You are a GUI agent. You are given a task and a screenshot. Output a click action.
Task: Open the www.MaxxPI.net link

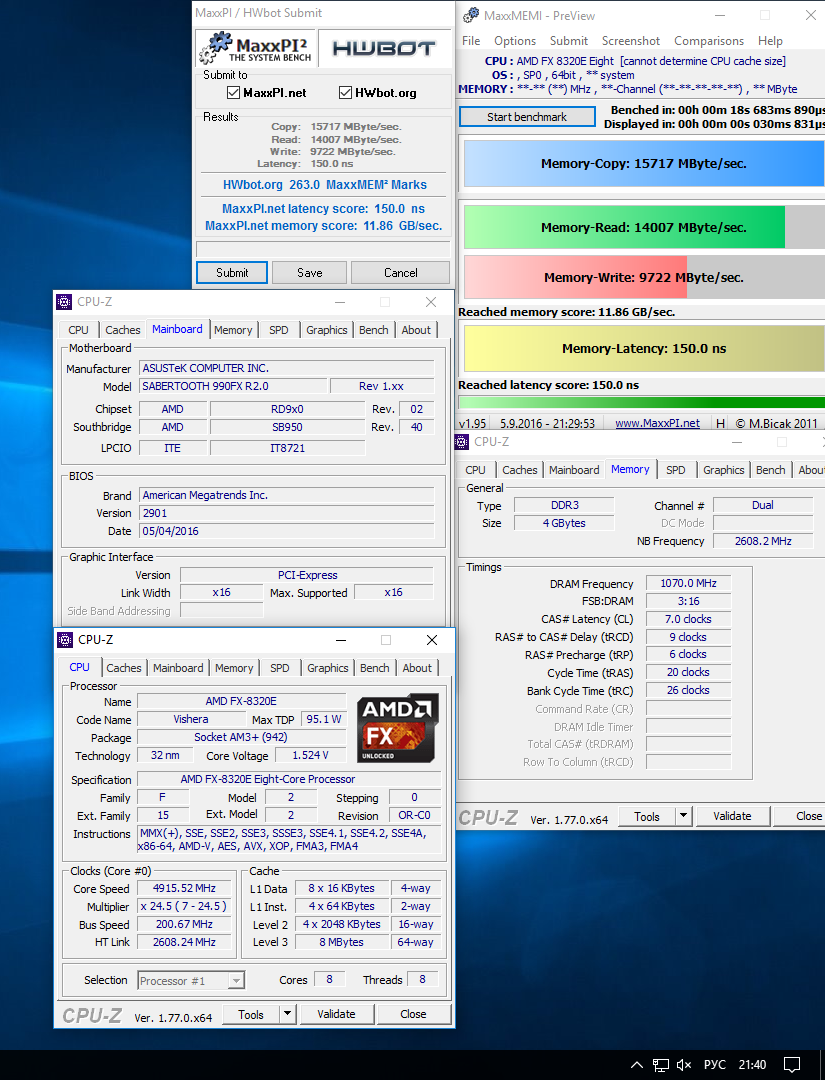click(657, 423)
